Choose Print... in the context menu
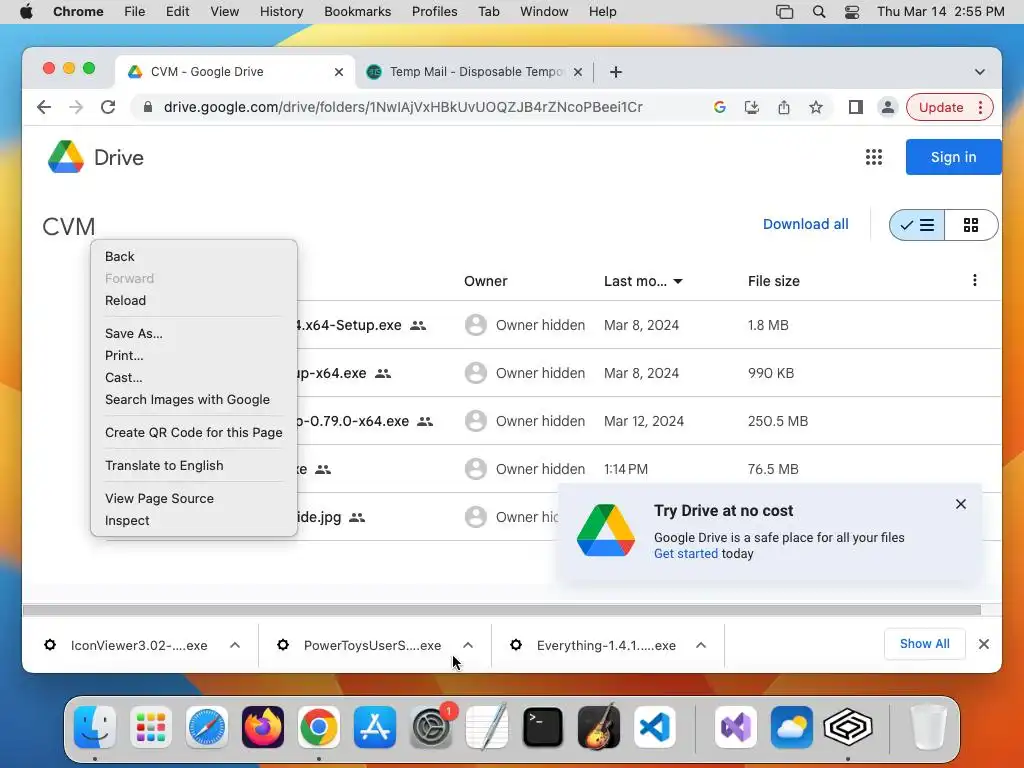1024x768 pixels. [x=194, y=355]
